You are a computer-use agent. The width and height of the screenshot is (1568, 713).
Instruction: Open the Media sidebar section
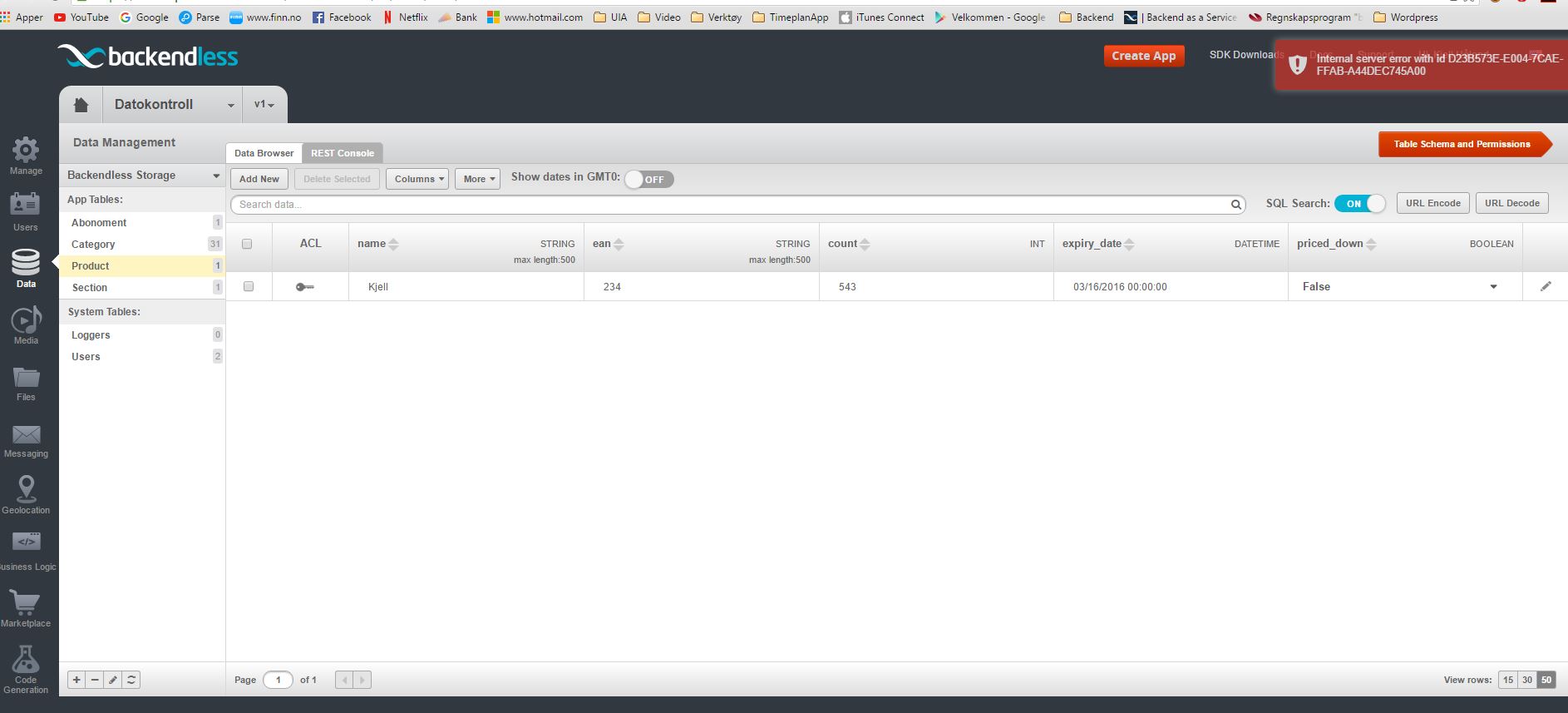click(x=26, y=319)
